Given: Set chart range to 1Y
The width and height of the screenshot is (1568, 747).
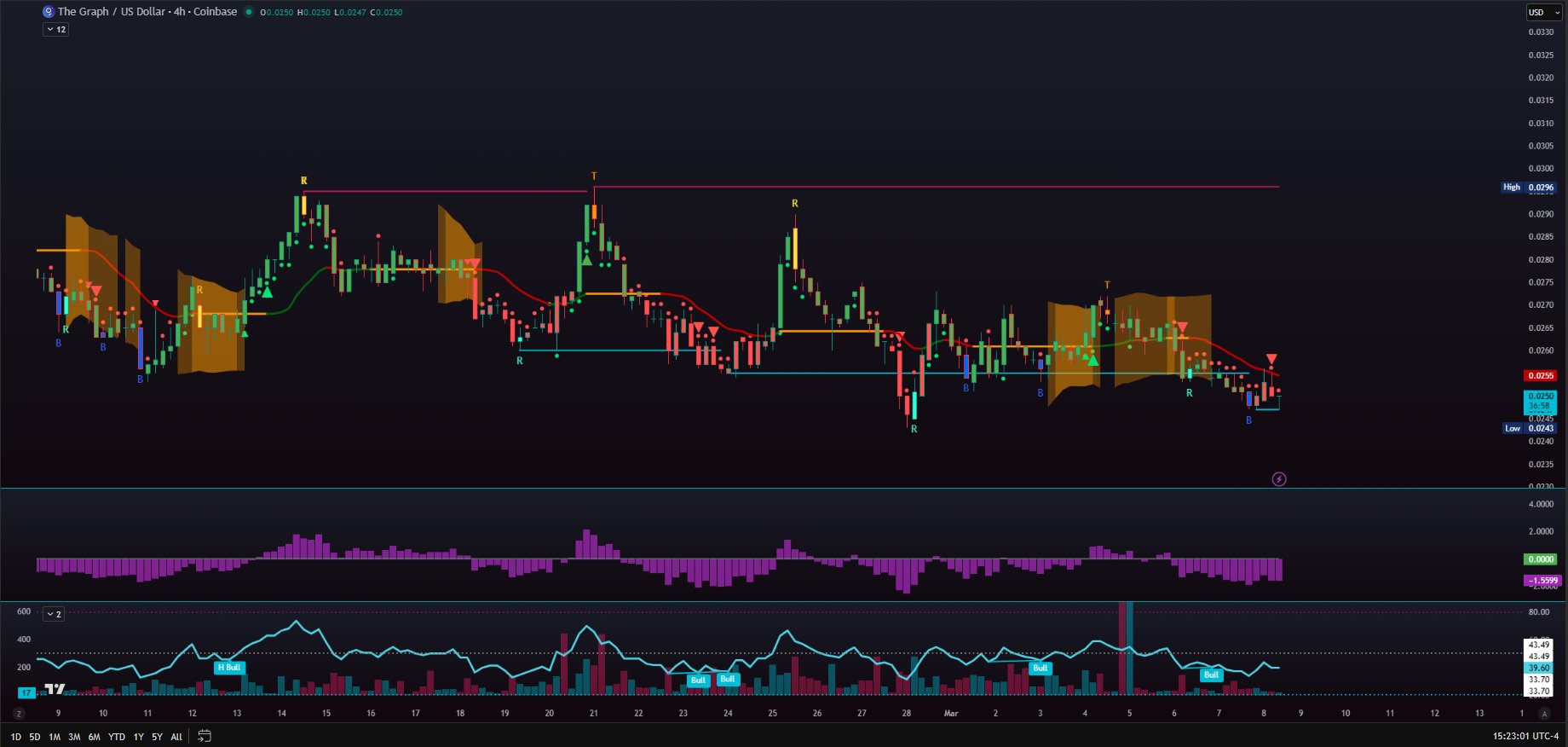Looking at the screenshot, I should pyautogui.click(x=138, y=737).
